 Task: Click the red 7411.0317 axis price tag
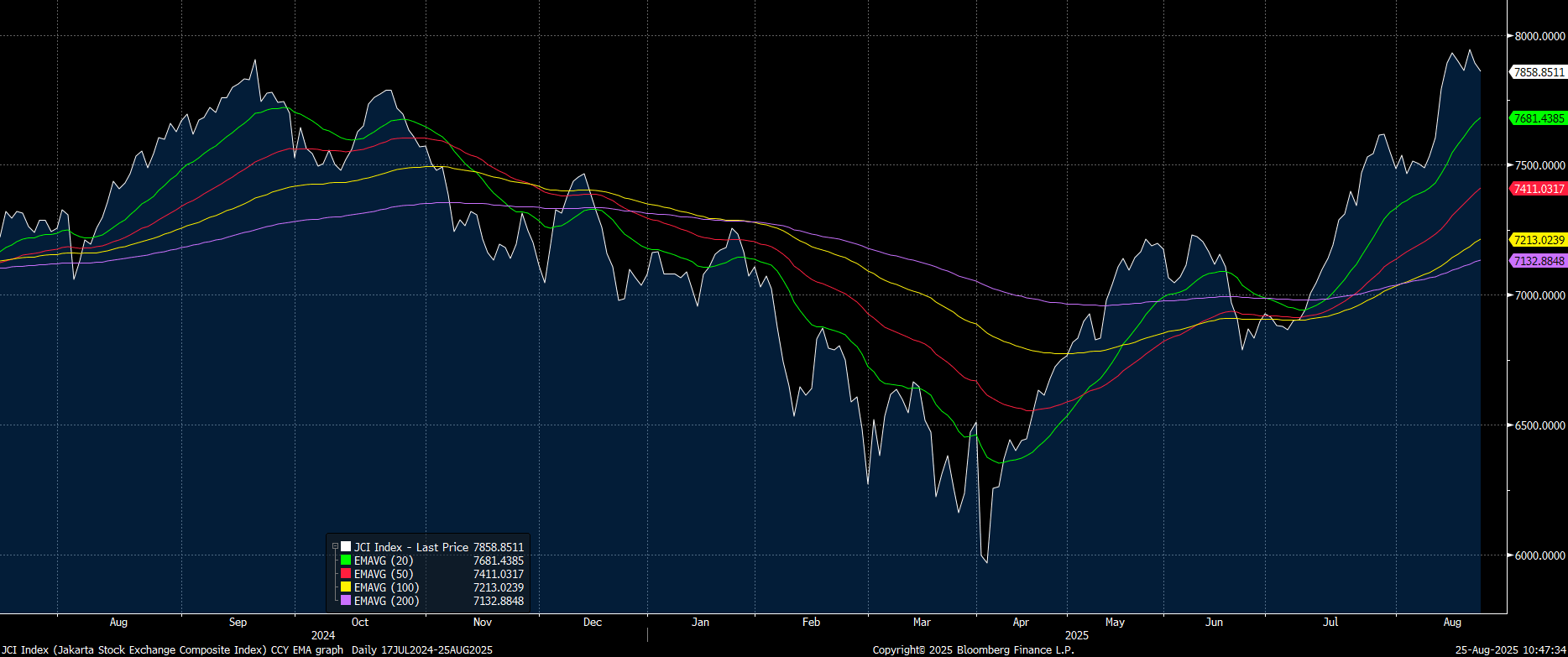[1539, 189]
